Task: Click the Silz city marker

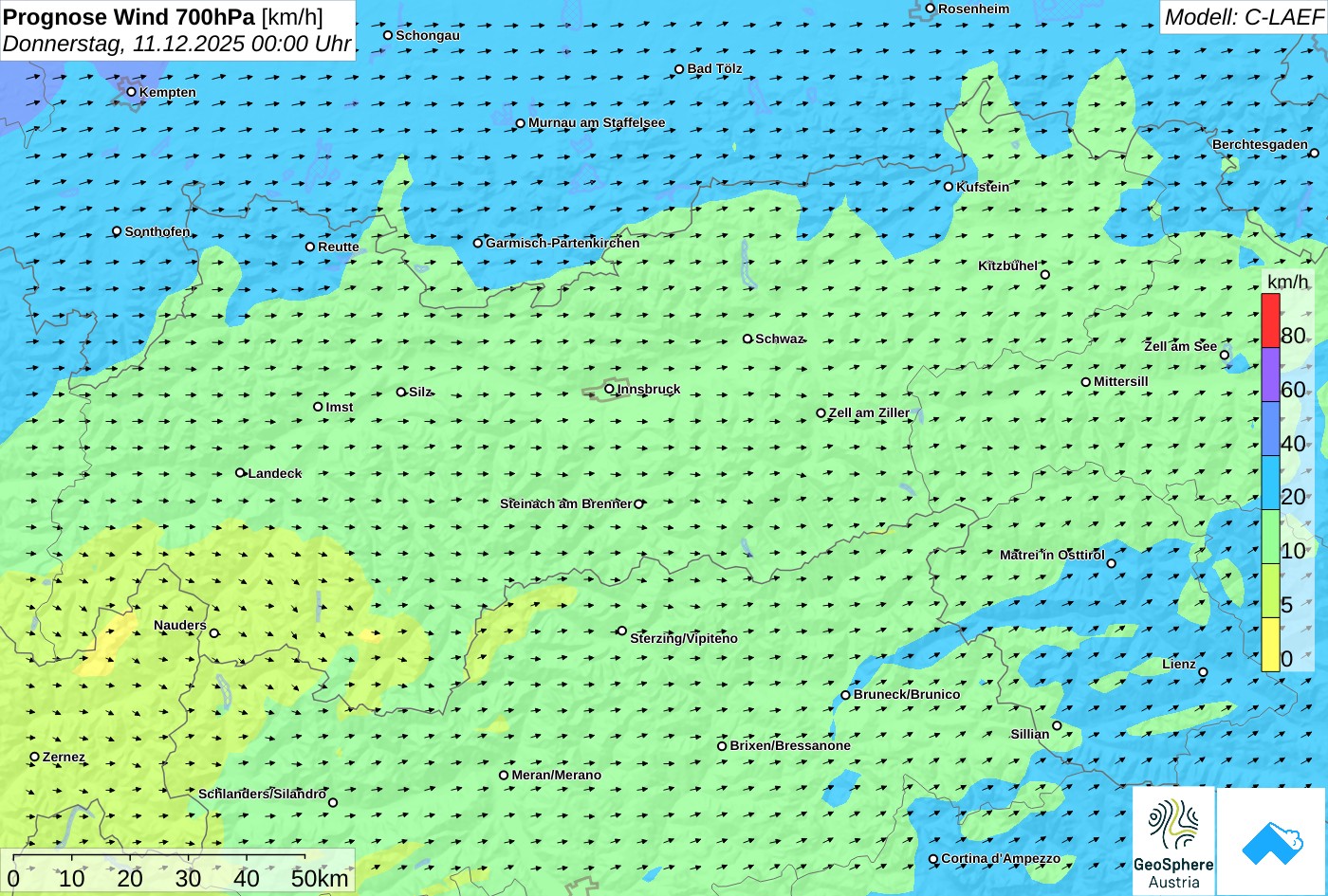Action: click(401, 392)
